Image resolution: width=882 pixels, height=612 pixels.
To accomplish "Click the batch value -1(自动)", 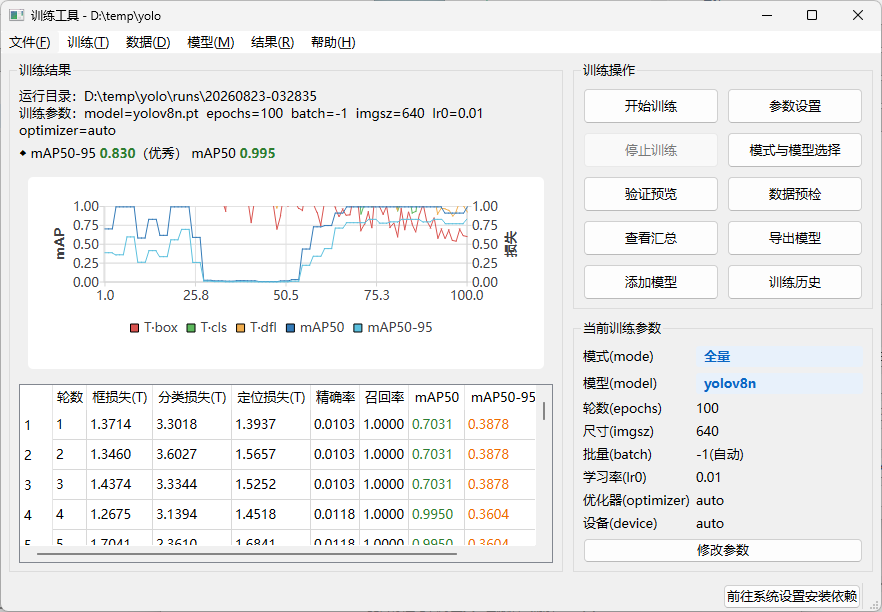I will [719, 454].
